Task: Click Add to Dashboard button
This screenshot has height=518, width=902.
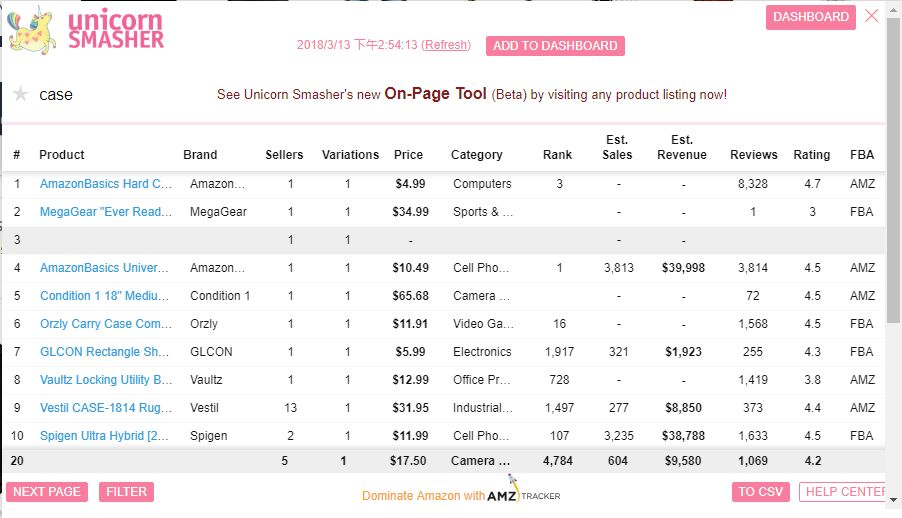Action: 555,45
